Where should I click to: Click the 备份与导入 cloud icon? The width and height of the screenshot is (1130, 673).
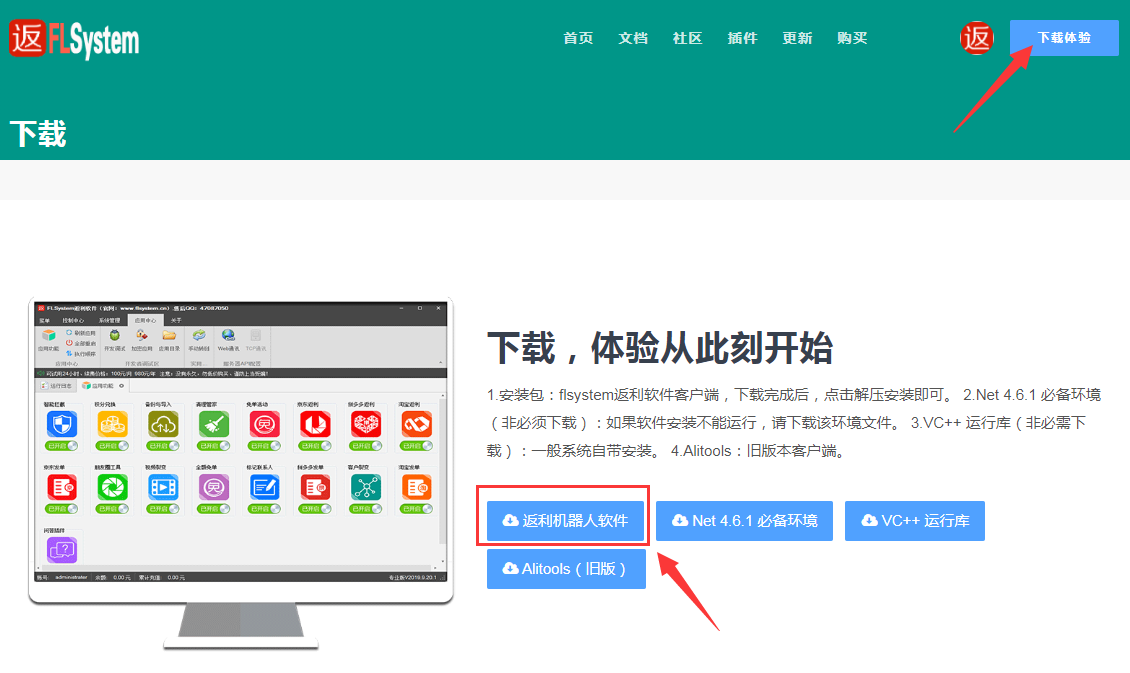(x=163, y=424)
